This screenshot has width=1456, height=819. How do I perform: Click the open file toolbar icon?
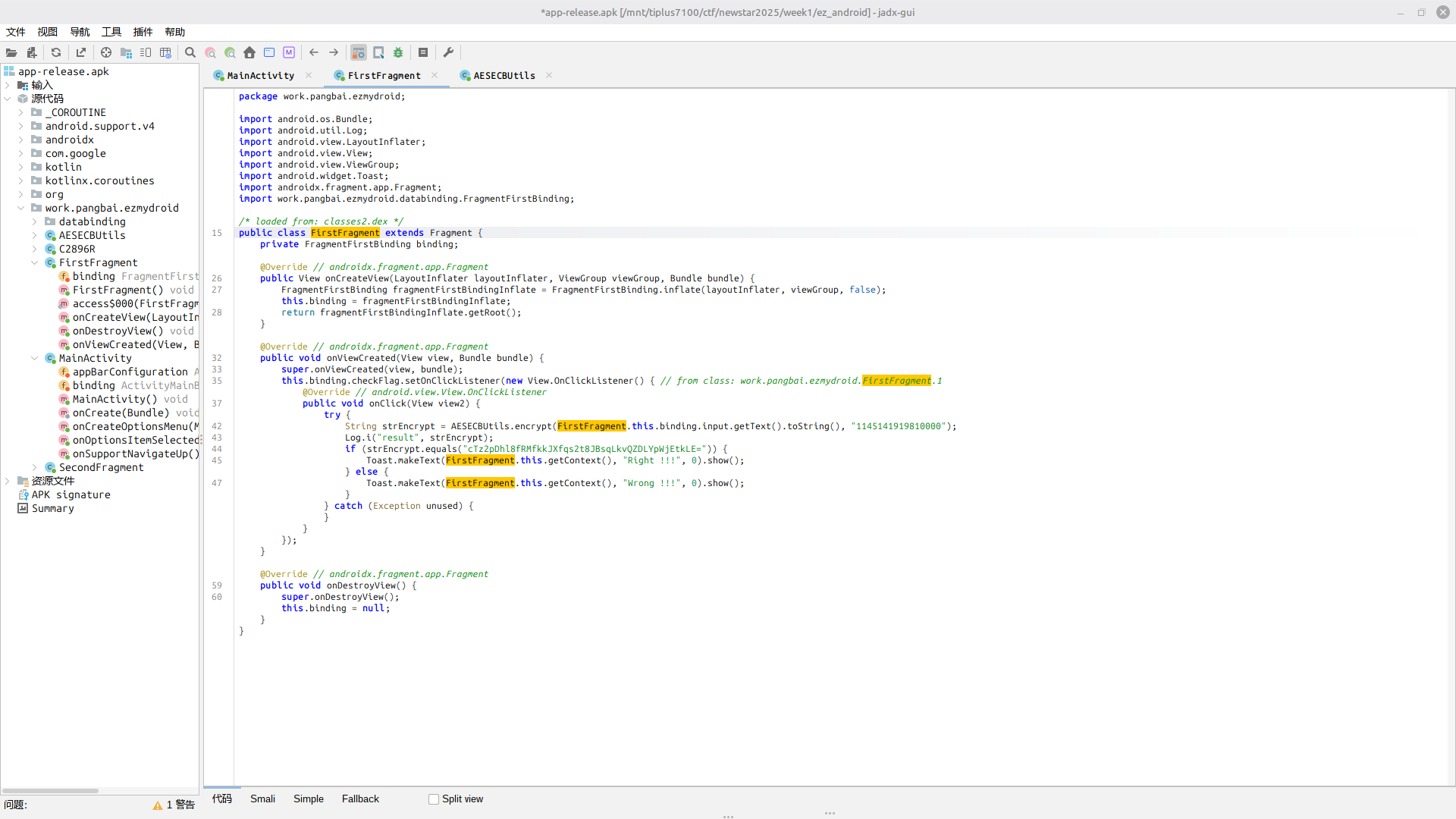(11, 52)
